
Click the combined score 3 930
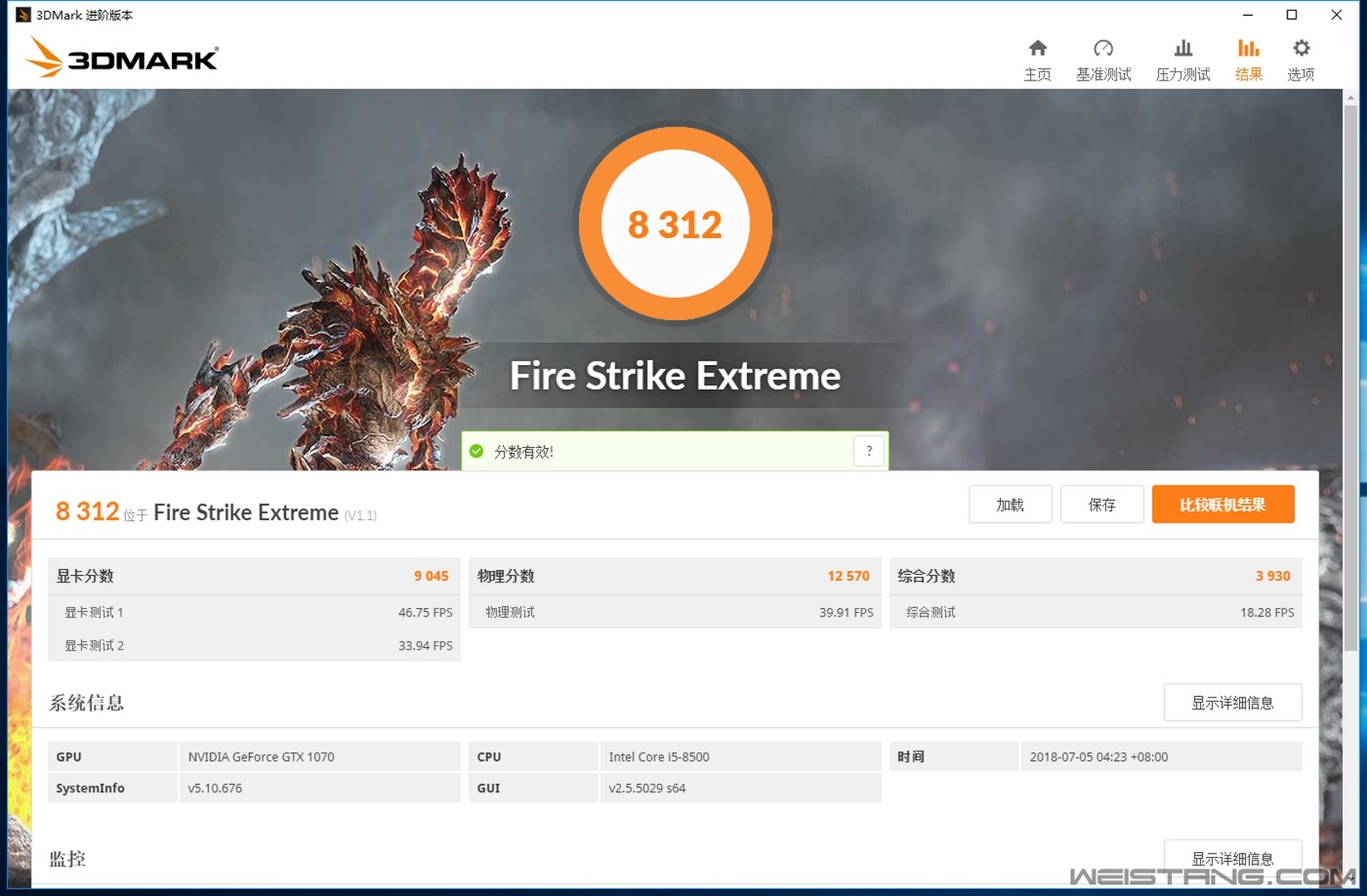coord(1273,576)
